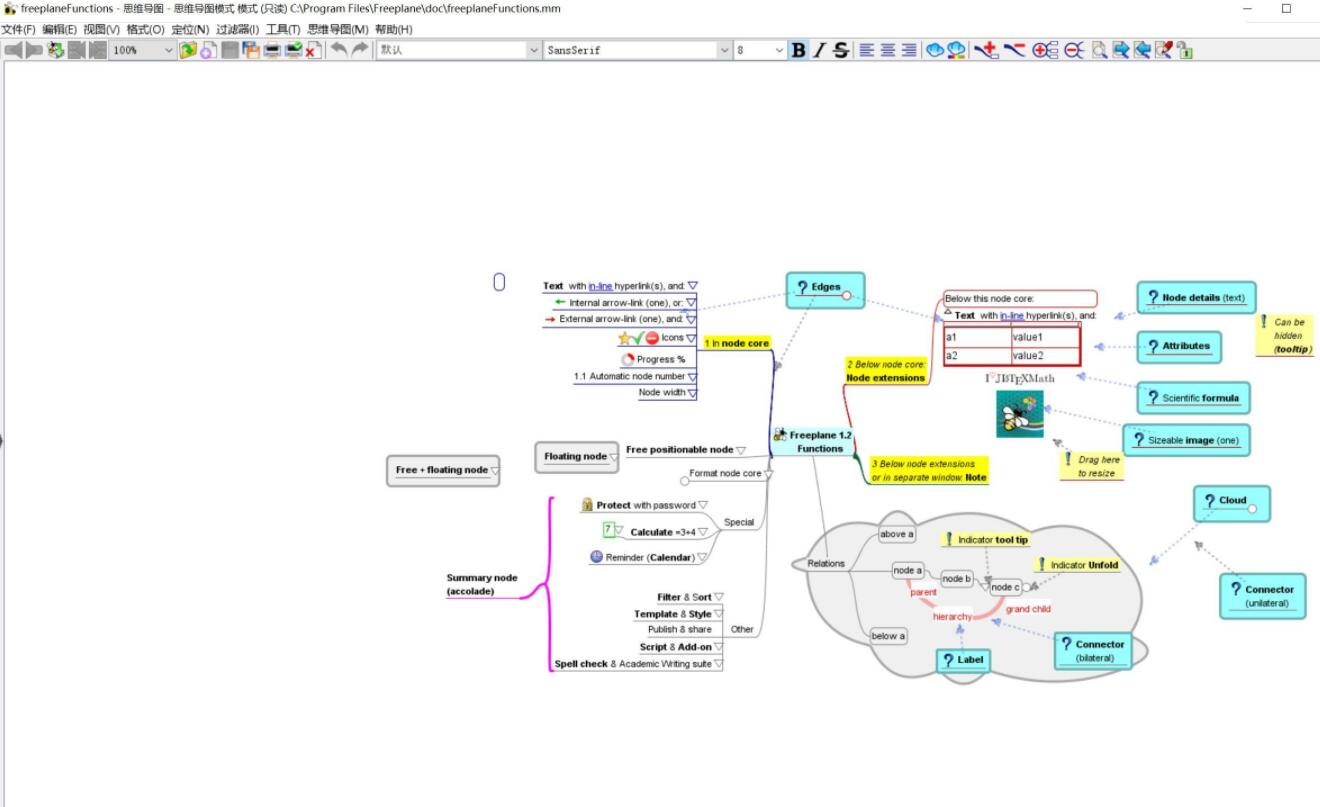Open the 视图(V) menu

[x=101, y=29]
